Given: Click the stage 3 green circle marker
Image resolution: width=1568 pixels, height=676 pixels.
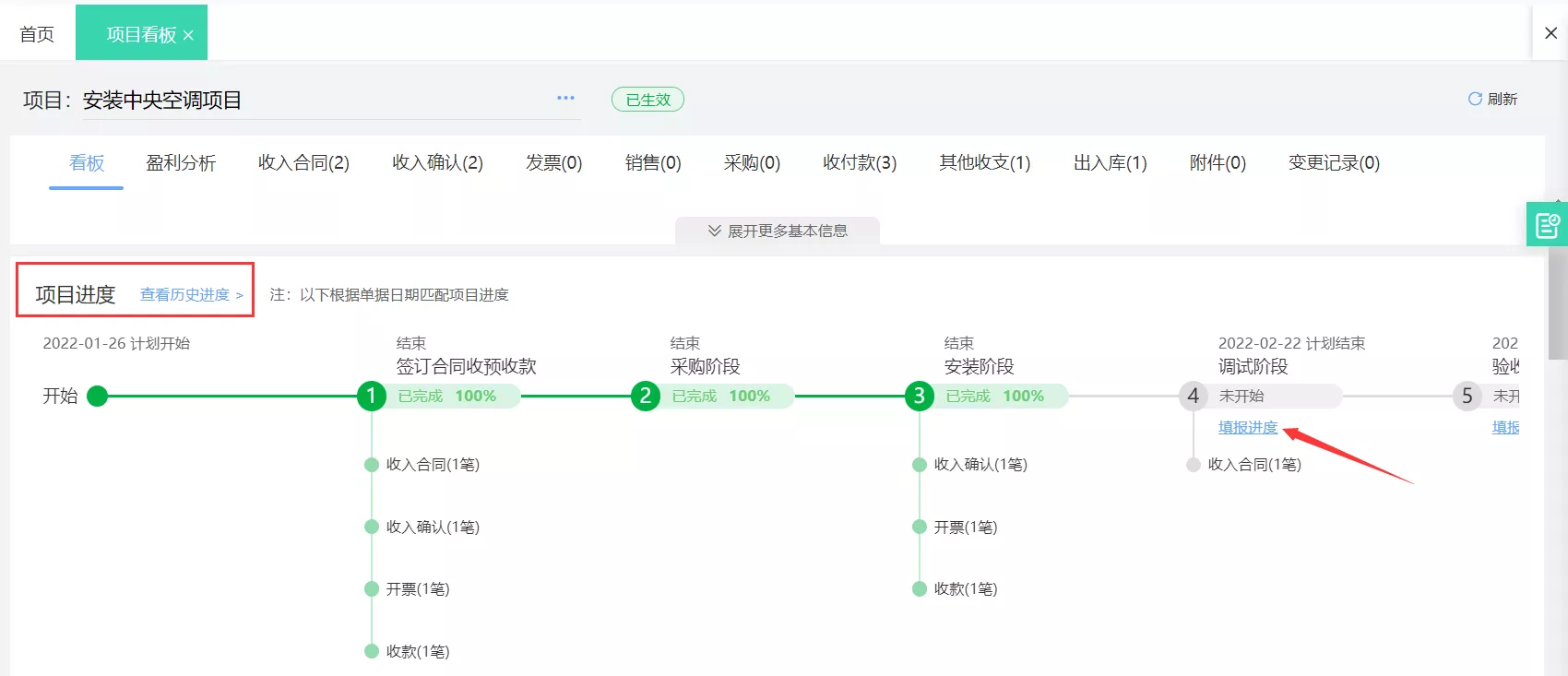Looking at the screenshot, I should click(x=919, y=397).
